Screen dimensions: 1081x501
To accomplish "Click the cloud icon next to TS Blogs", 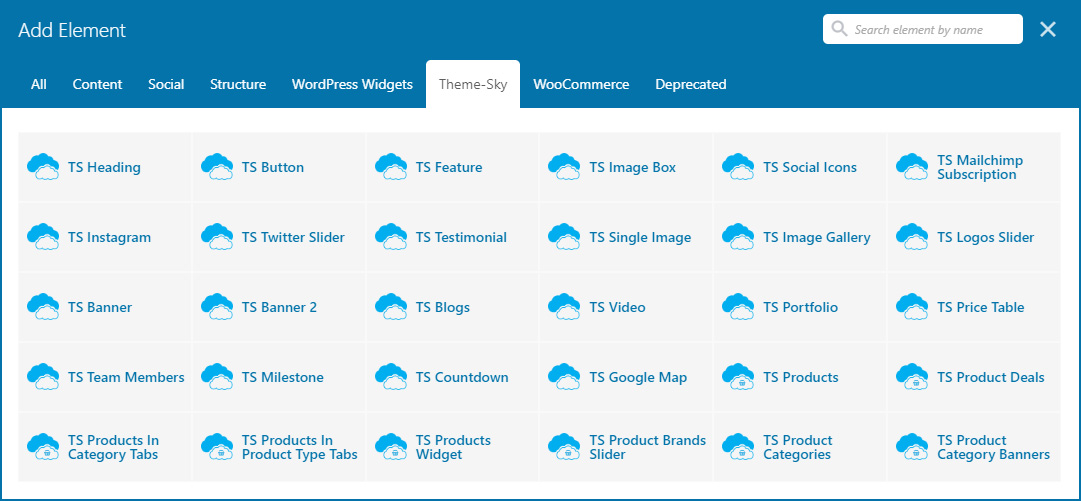I will tap(391, 307).
